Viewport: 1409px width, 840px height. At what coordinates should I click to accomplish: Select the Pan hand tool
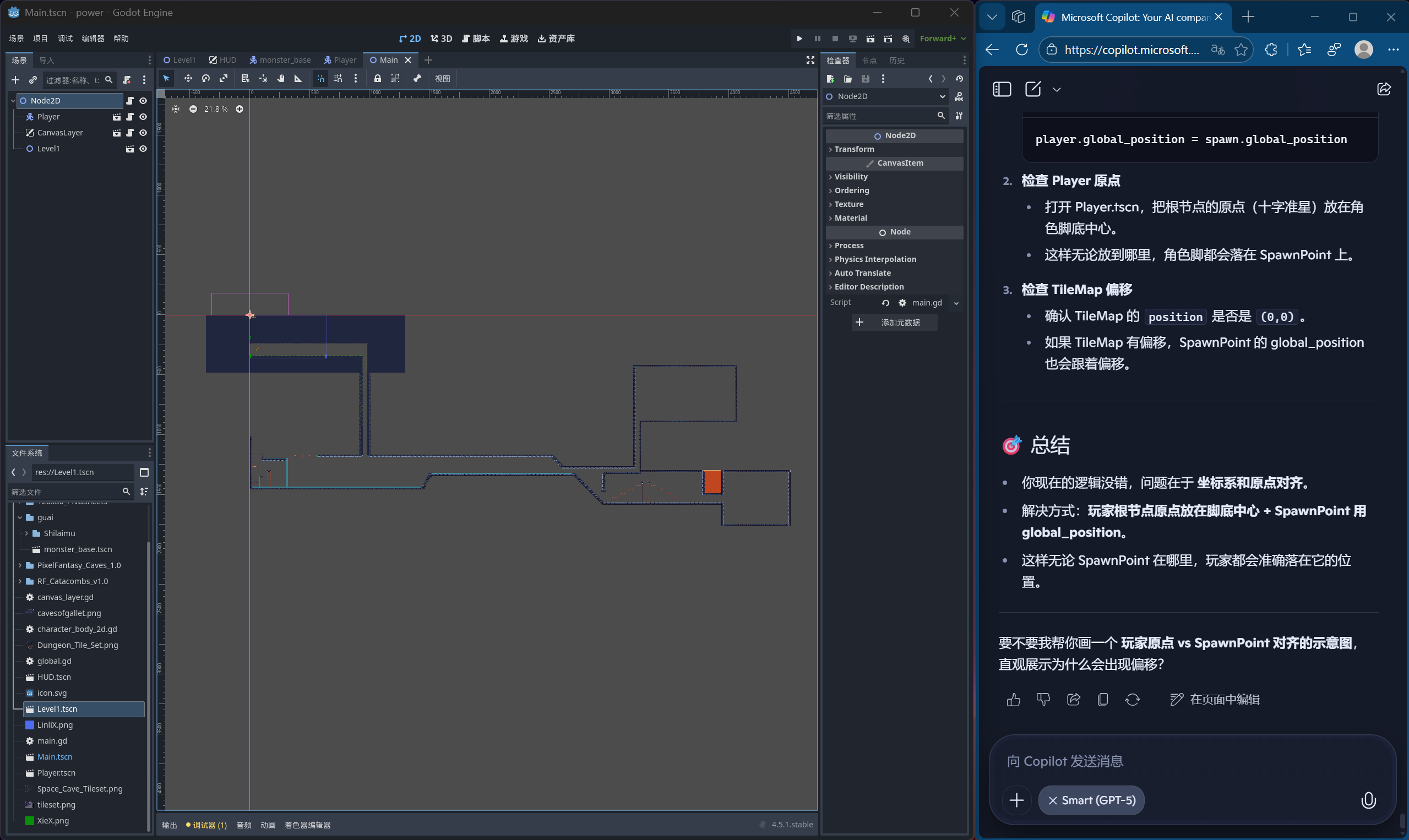tap(281, 79)
